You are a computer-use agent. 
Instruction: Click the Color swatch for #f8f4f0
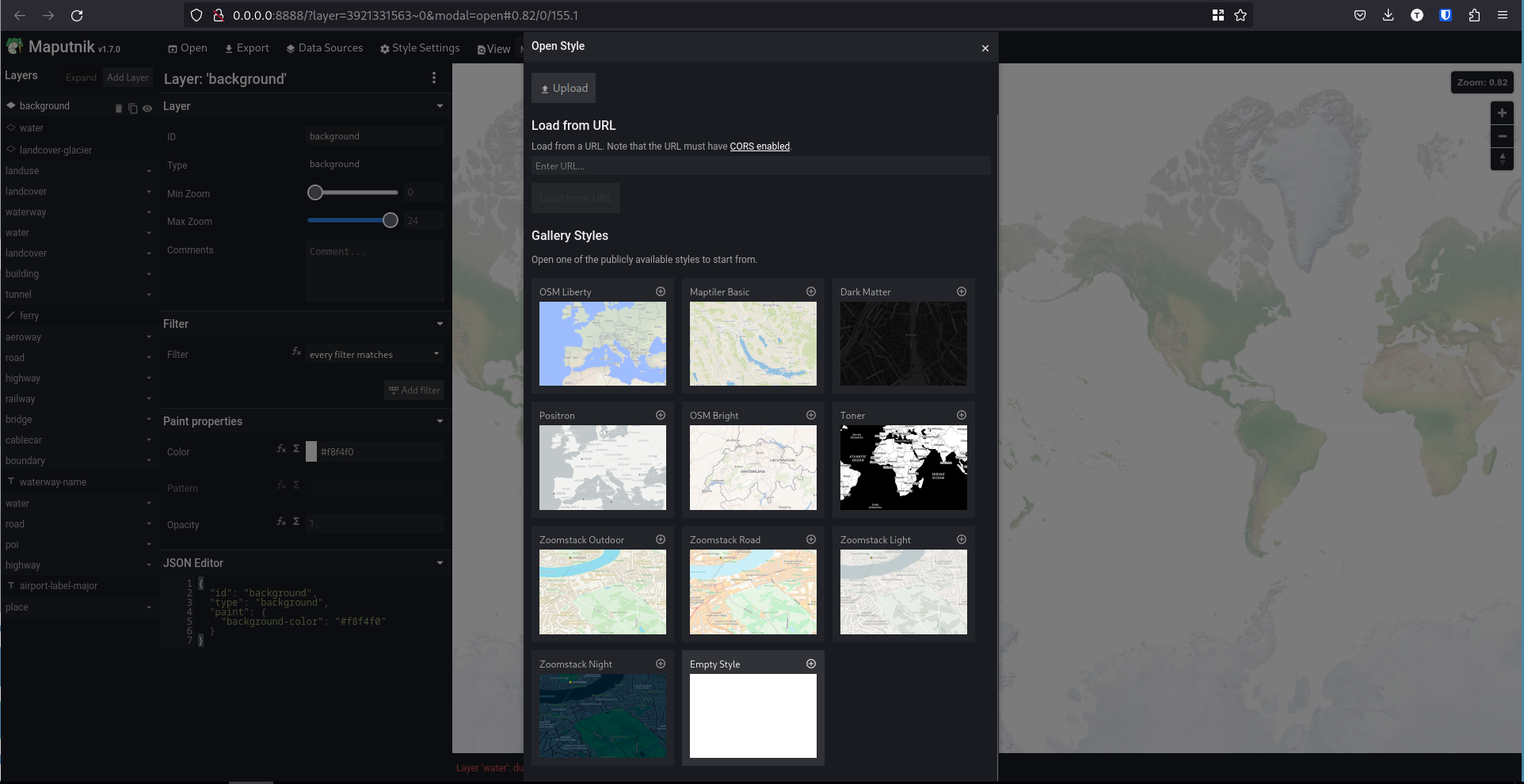tap(311, 451)
